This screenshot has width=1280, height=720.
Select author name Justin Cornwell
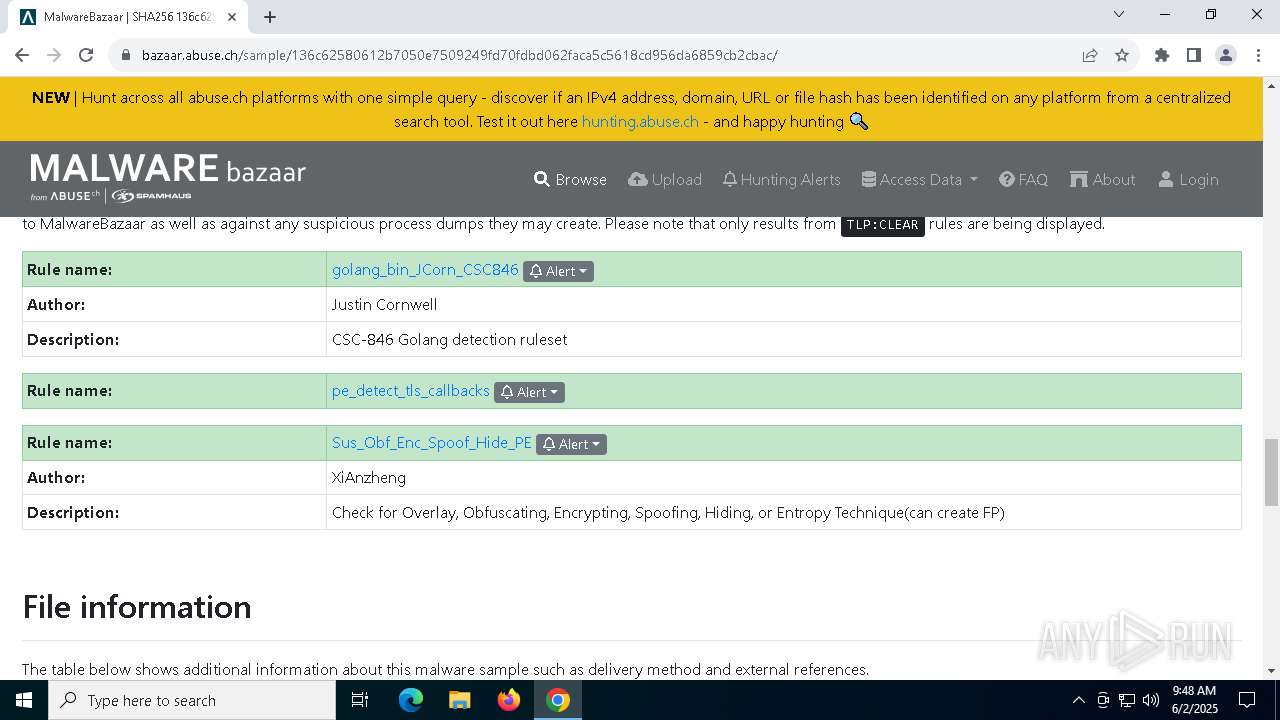384,304
